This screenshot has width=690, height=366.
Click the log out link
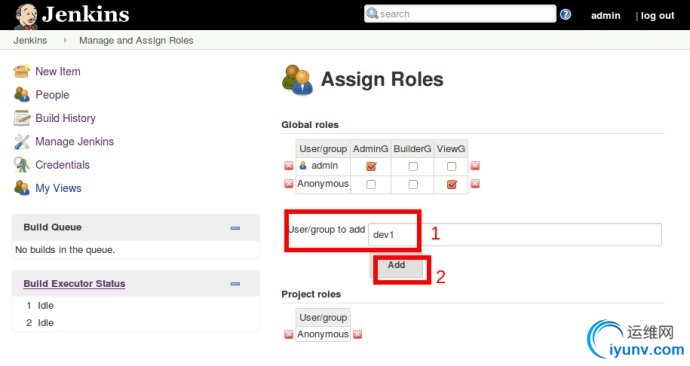pyautogui.click(x=657, y=15)
